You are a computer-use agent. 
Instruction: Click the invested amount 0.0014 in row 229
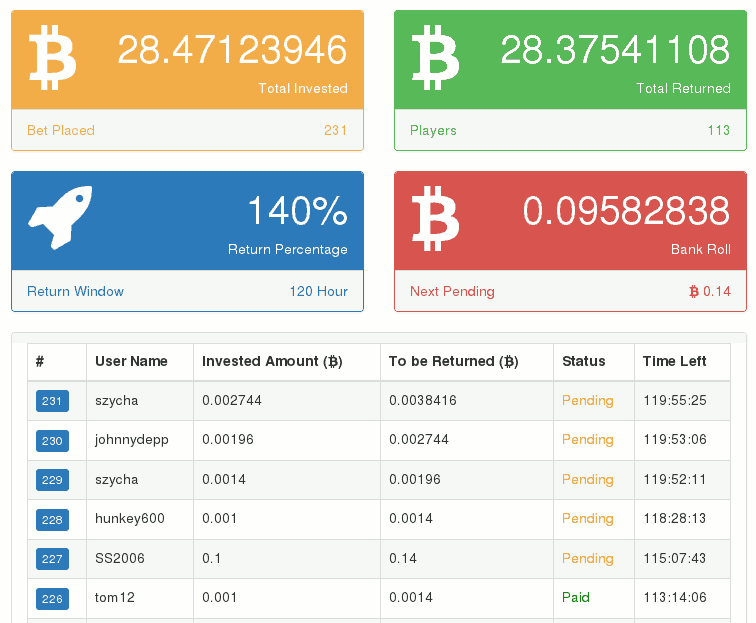click(x=224, y=480)
